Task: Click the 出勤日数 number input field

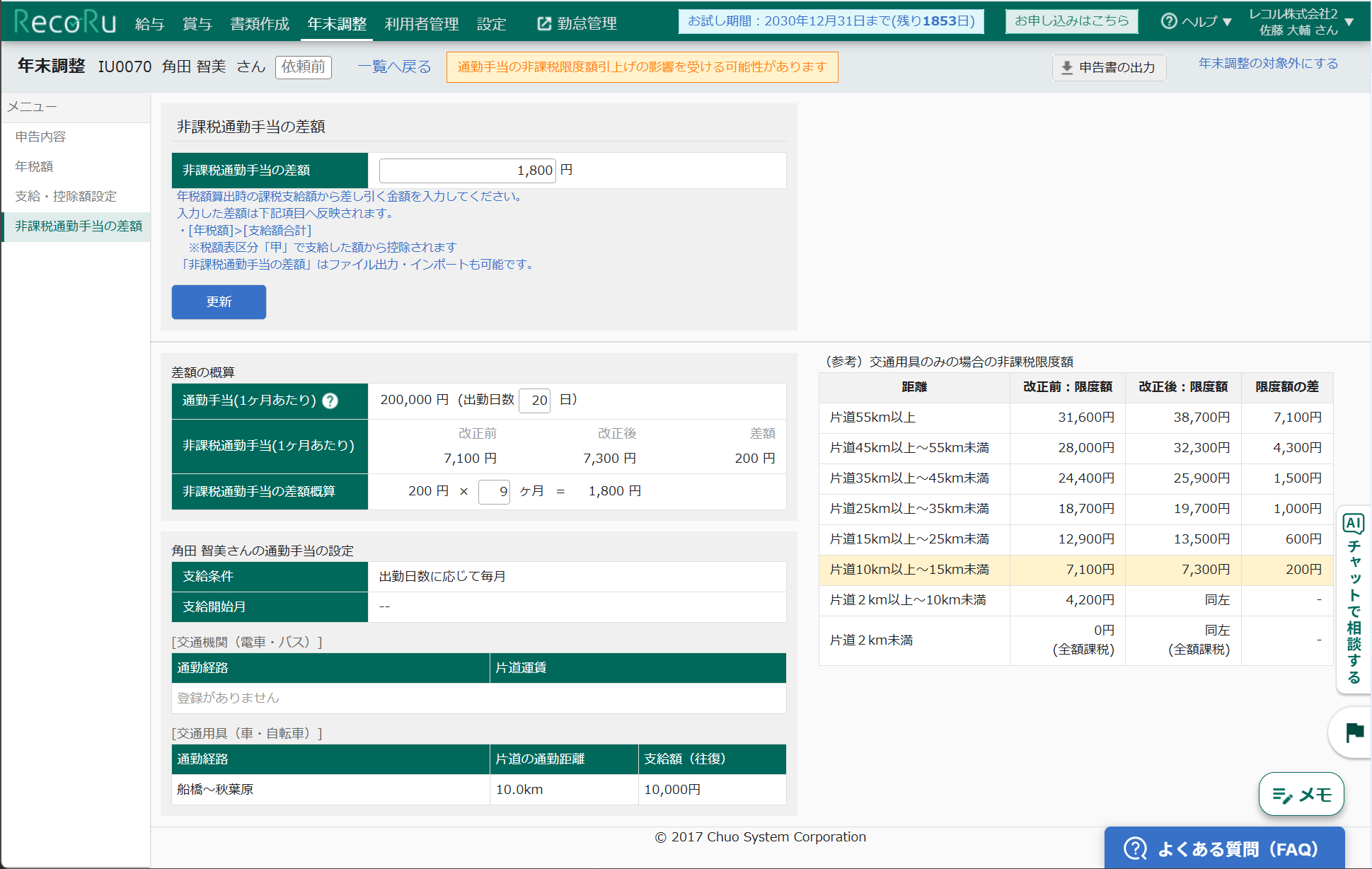Action: pyautogui.click(x=534, y=401)
